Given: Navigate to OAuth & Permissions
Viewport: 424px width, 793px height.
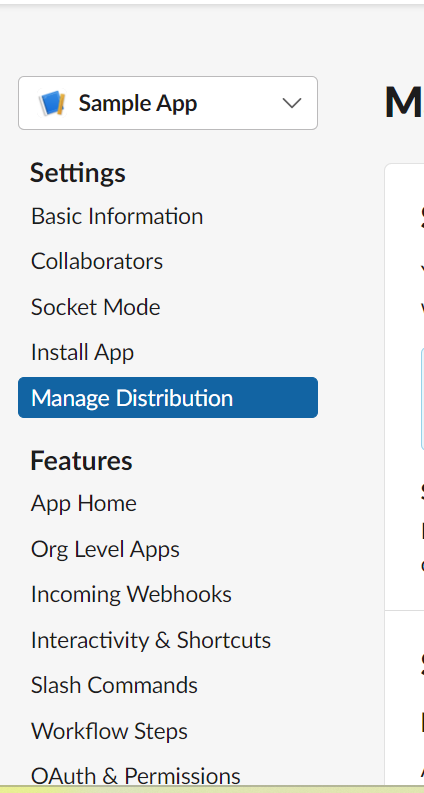Looking at the screenshot, I should coord(136,776).
